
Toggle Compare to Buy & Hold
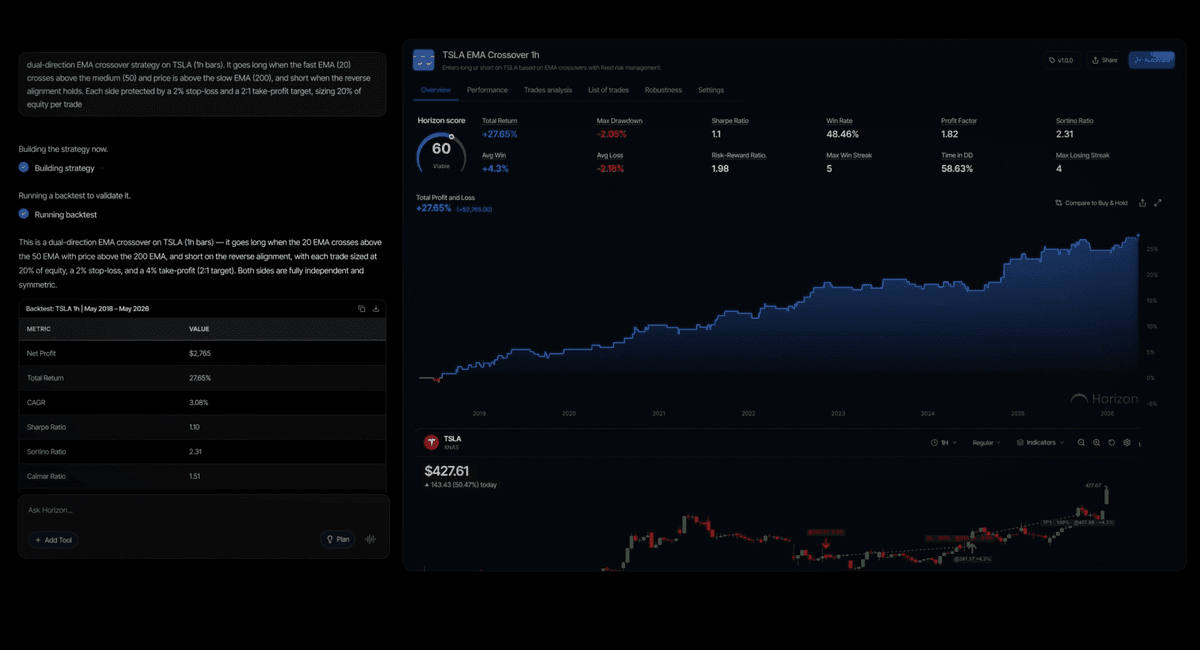pos(1091,203)
